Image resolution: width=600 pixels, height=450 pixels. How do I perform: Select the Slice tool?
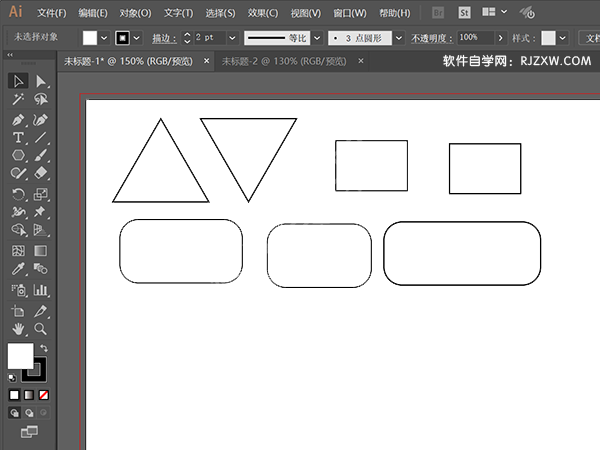point(40,311)
